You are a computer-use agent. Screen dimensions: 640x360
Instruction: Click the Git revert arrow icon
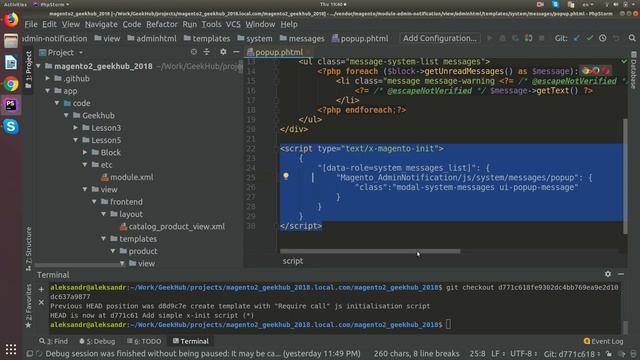pos(616,38)
